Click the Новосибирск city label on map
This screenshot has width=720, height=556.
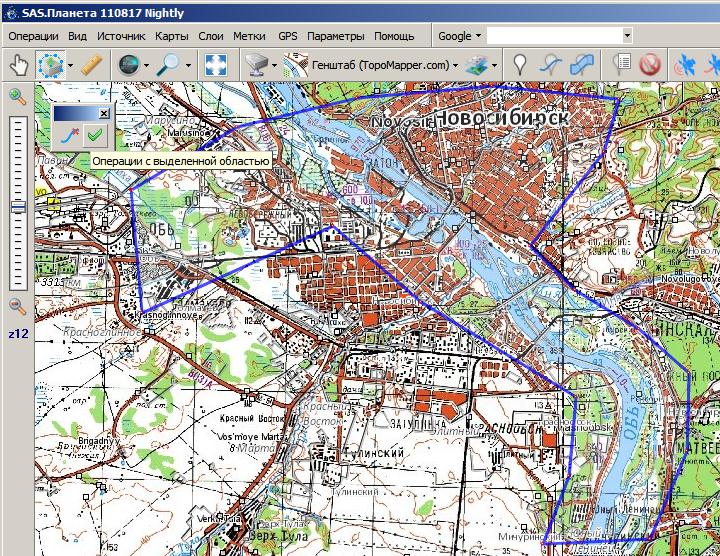[501, 118]
